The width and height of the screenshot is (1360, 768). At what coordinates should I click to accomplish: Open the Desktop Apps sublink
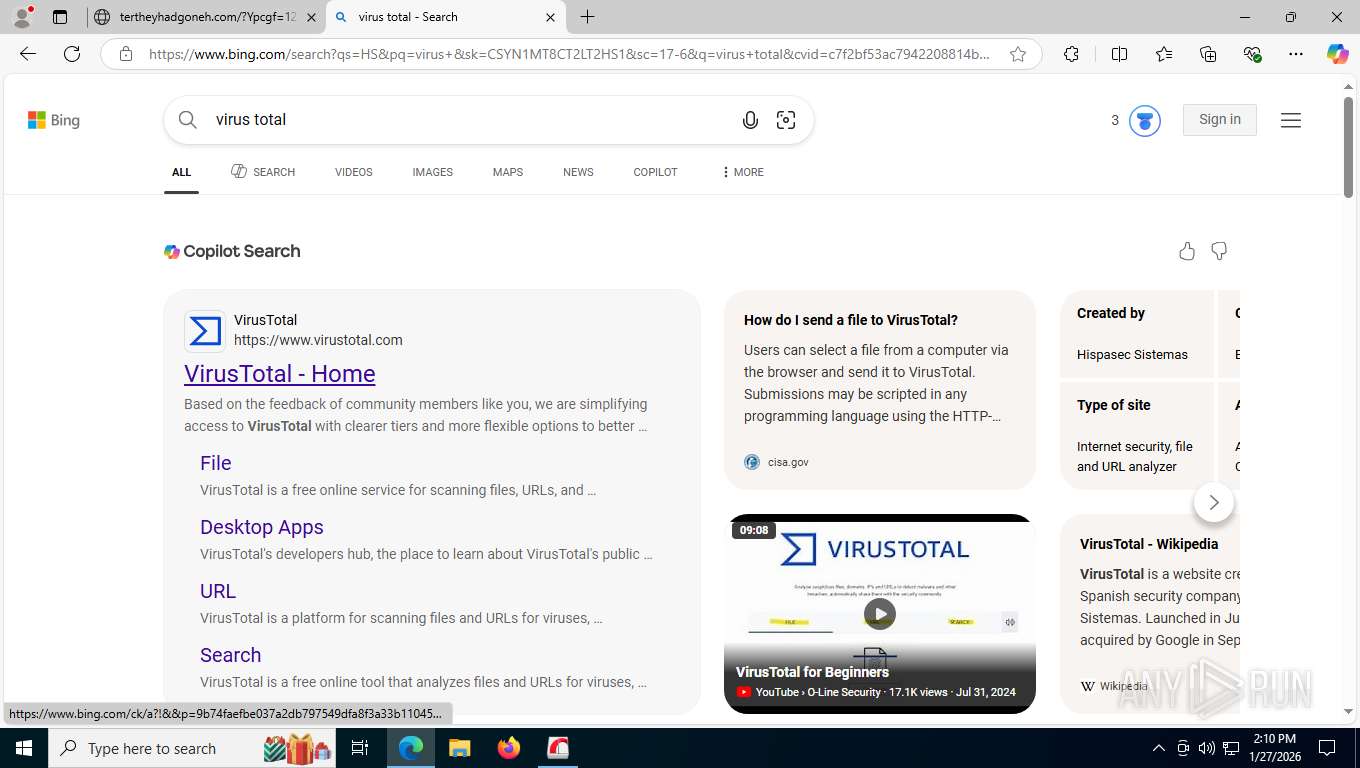click(262, 527)
